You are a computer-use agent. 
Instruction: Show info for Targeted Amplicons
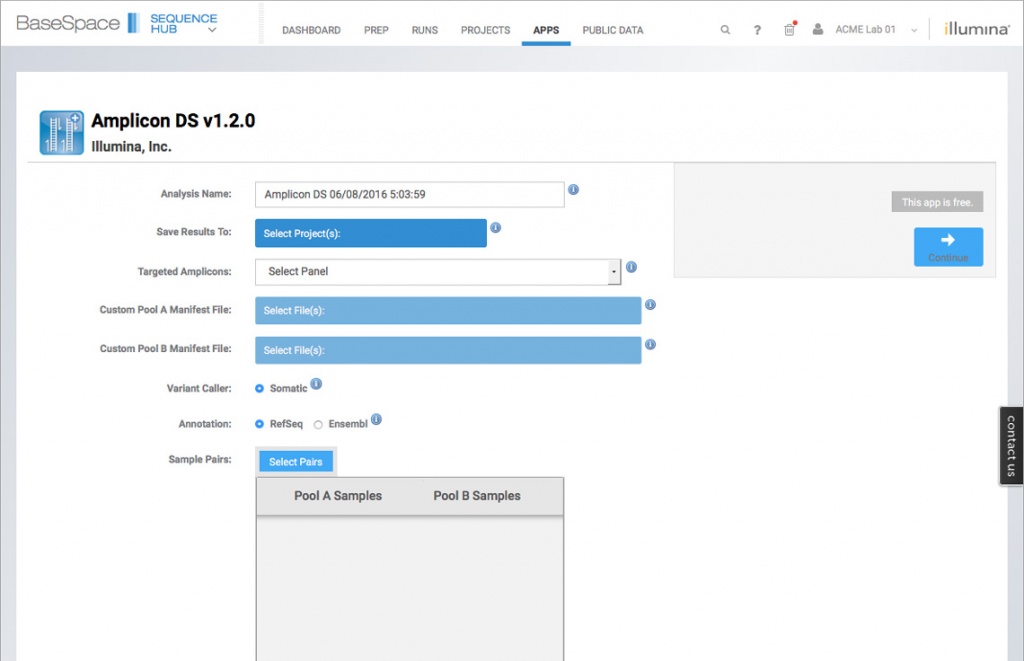tap(632, 266)
